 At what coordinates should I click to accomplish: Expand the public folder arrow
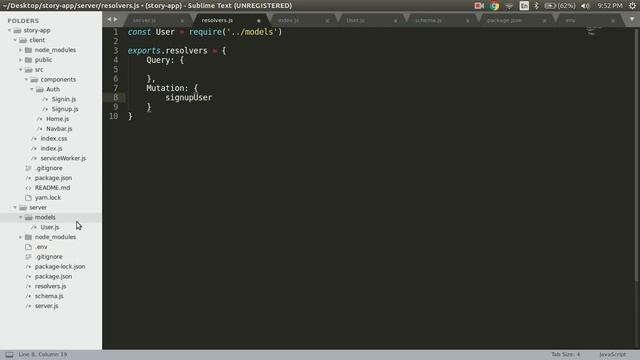tap(20, 60)
